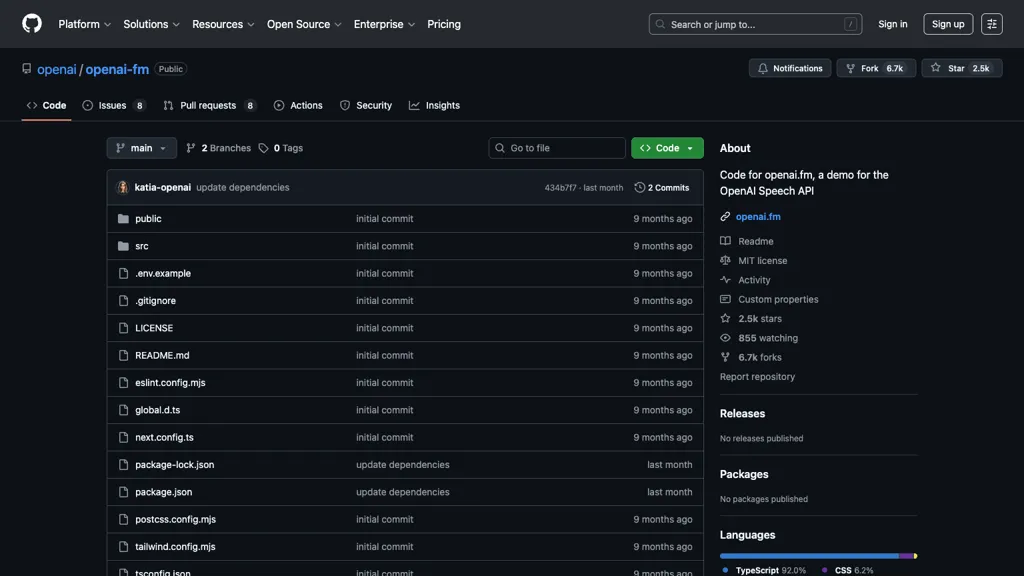1024x576 pixels.
Task: Open the global.d.ts file
Action: 157,410
